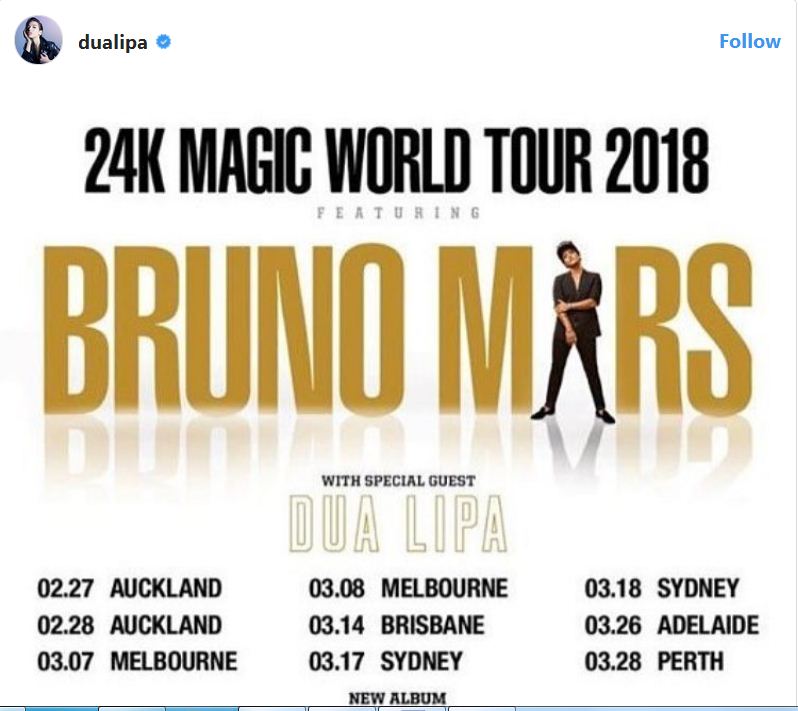798x711 pixels.
Task: Click the NEW ALBUM text
Action: 397,697
